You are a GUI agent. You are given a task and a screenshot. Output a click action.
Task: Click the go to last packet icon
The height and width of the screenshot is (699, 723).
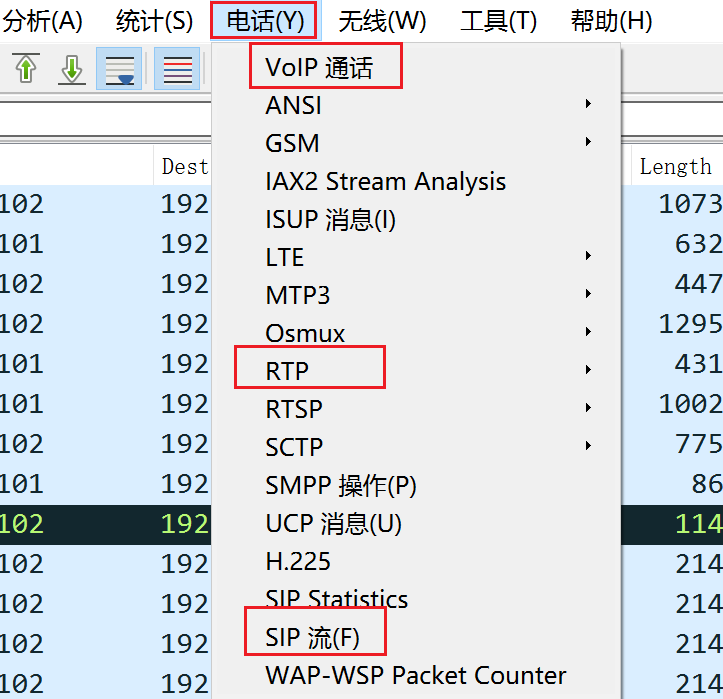72,68
